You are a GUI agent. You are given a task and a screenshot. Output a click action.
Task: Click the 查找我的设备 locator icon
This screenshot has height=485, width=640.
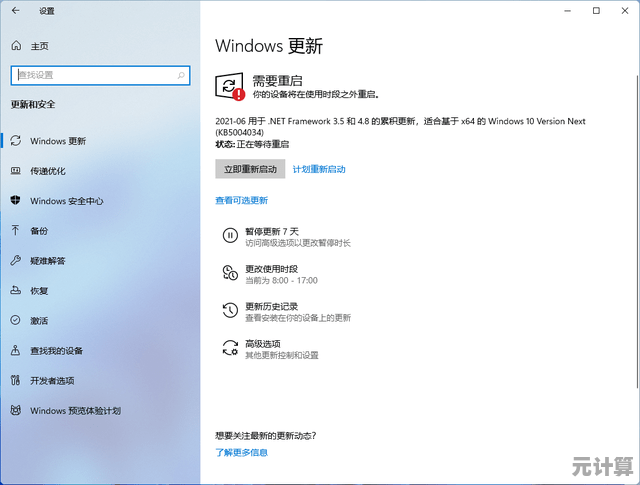pyautogui.click(x=15, y=350)
